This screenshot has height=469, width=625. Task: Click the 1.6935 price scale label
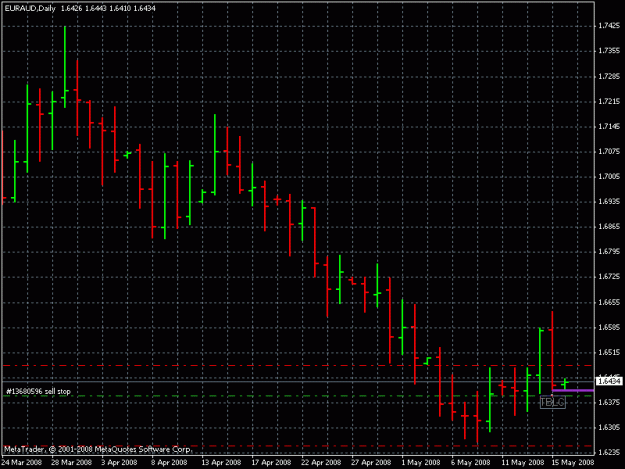[x=609, y=202]
